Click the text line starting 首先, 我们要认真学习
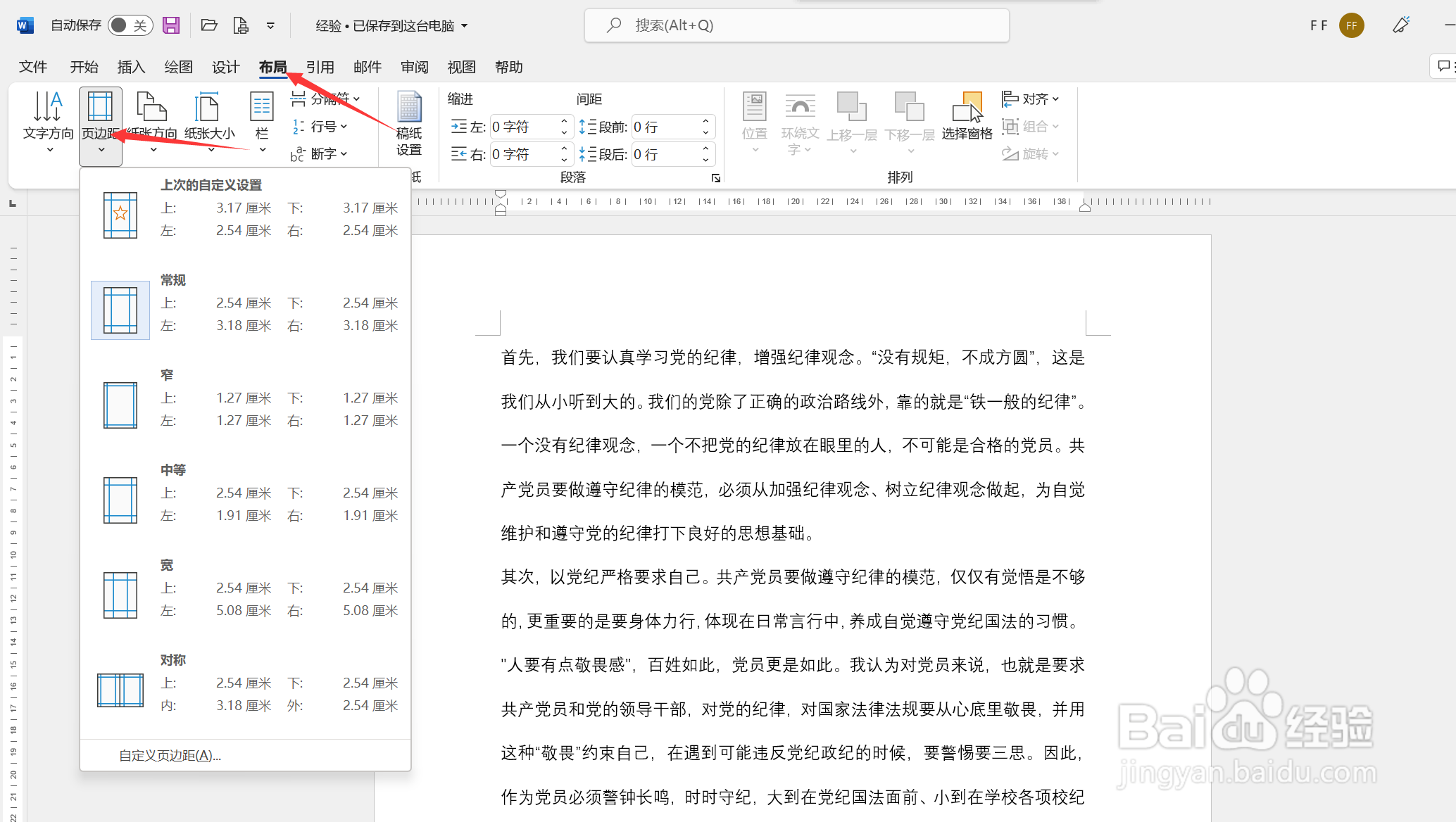Screen dimensions: 1456x822 click(x=793, y=358)
